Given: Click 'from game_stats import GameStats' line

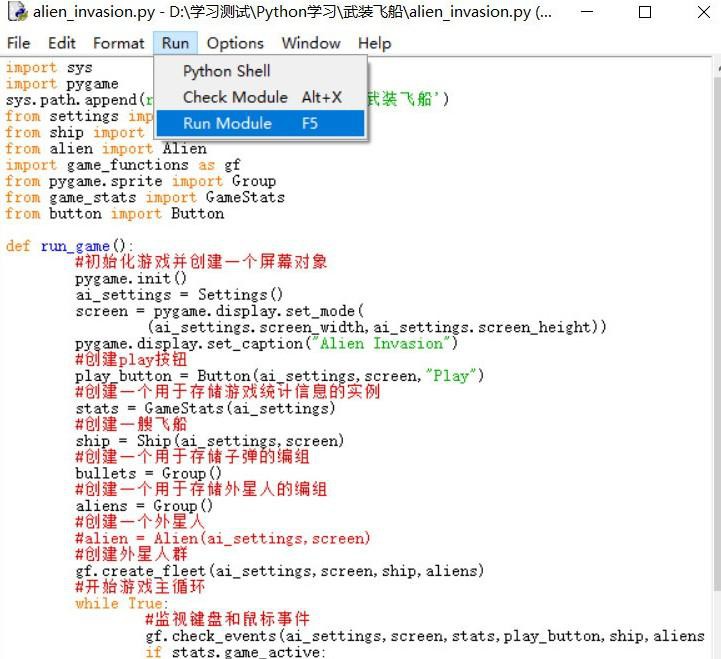Looking at the screenshot, I should pos(145,197).
